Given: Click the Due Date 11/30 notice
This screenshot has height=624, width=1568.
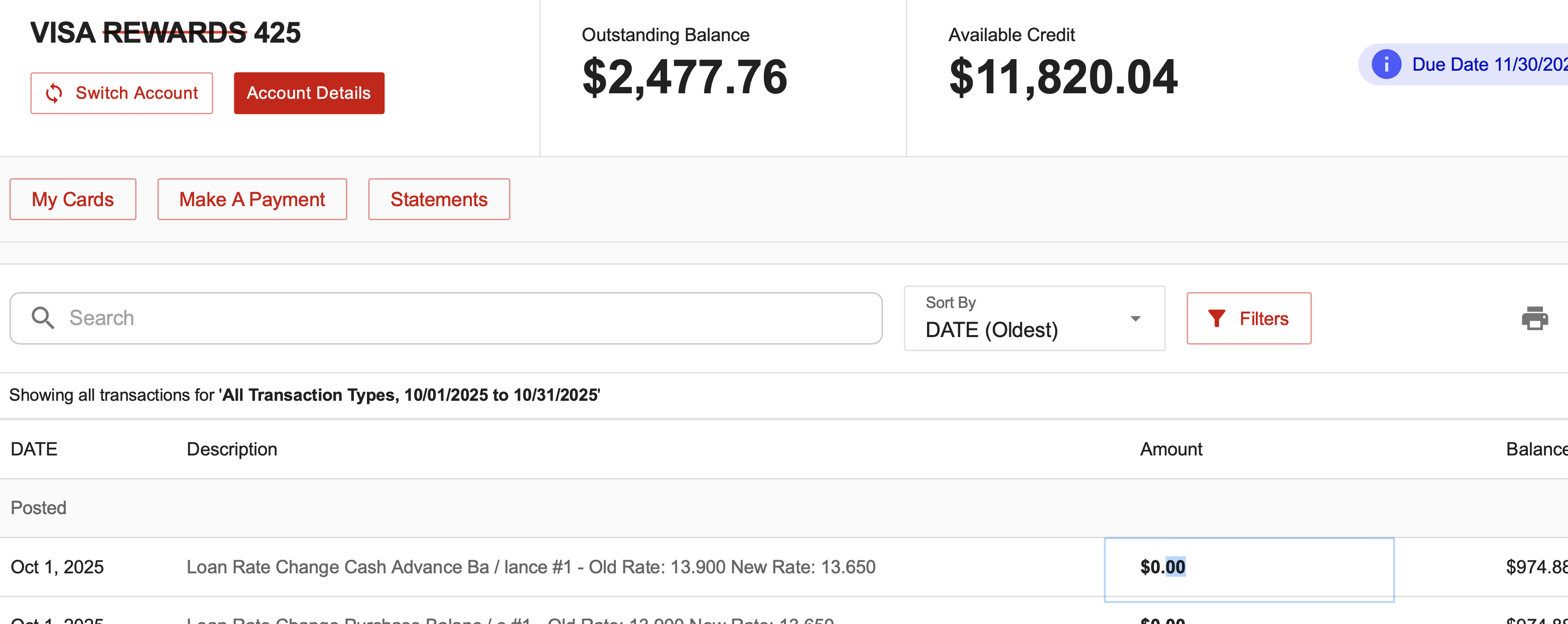Looking at the screenshot, I should [1485, 64].
